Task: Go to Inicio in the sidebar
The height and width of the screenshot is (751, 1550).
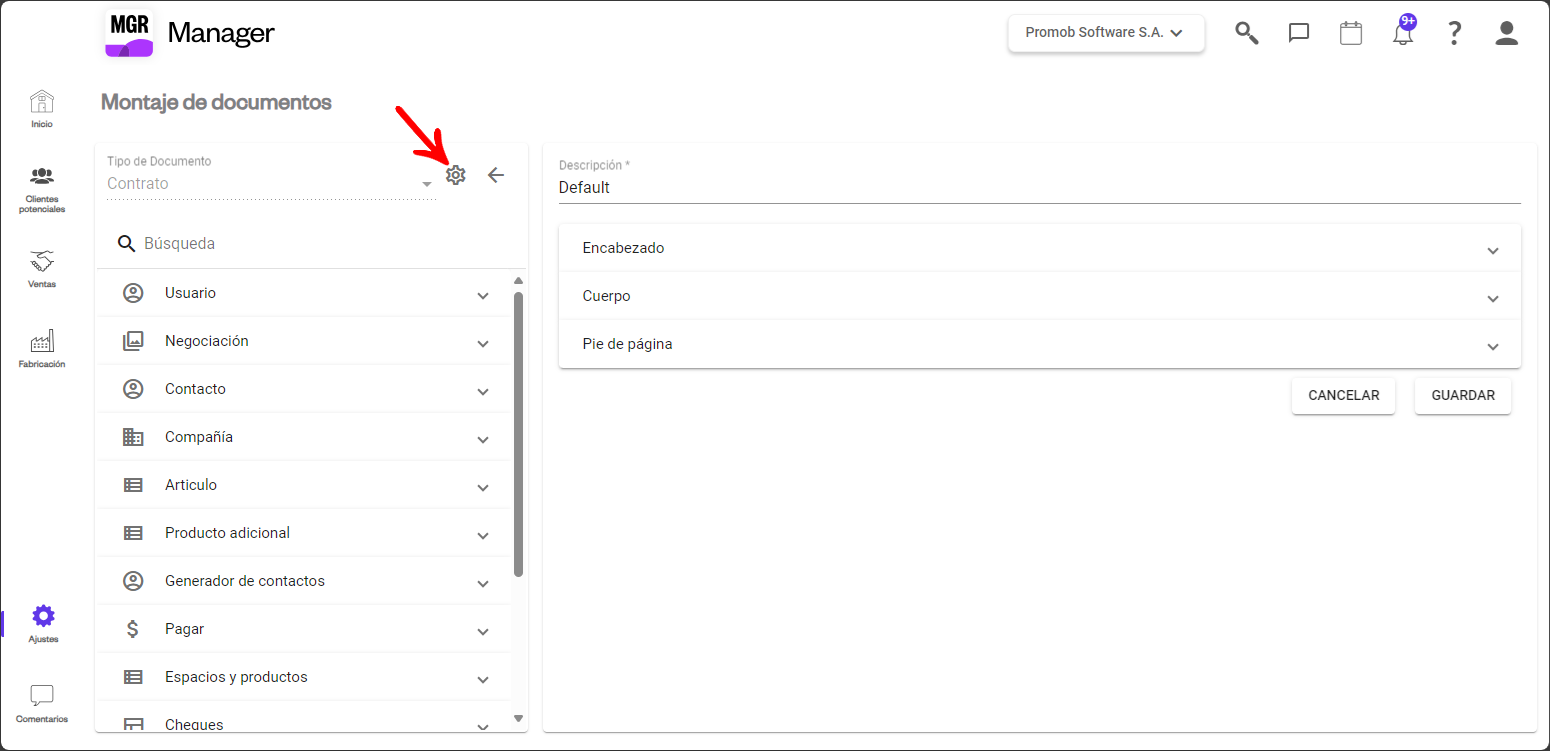Action: tap(42, 109)
